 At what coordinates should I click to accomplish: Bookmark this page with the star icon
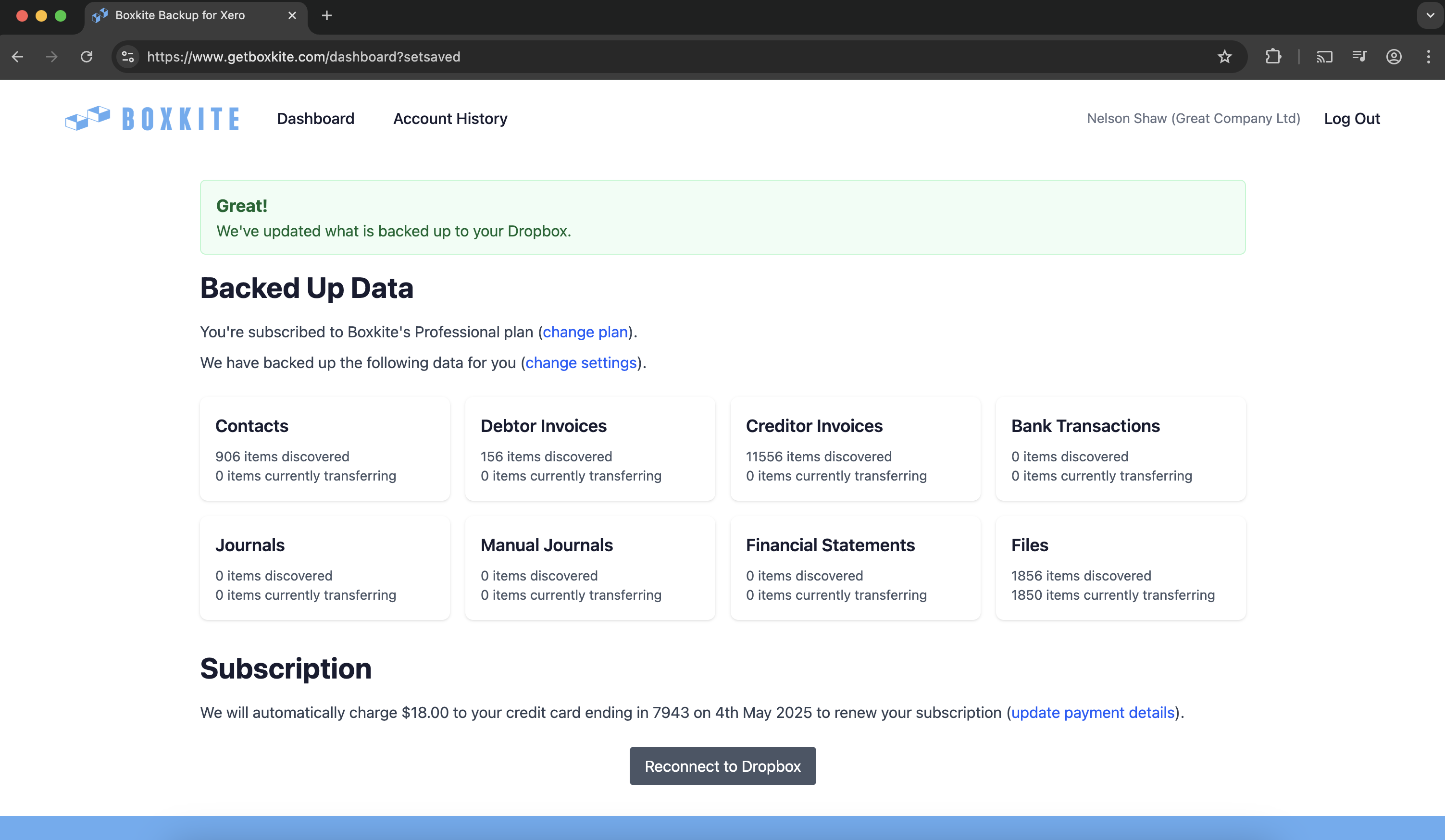[x=1224, y=57]
